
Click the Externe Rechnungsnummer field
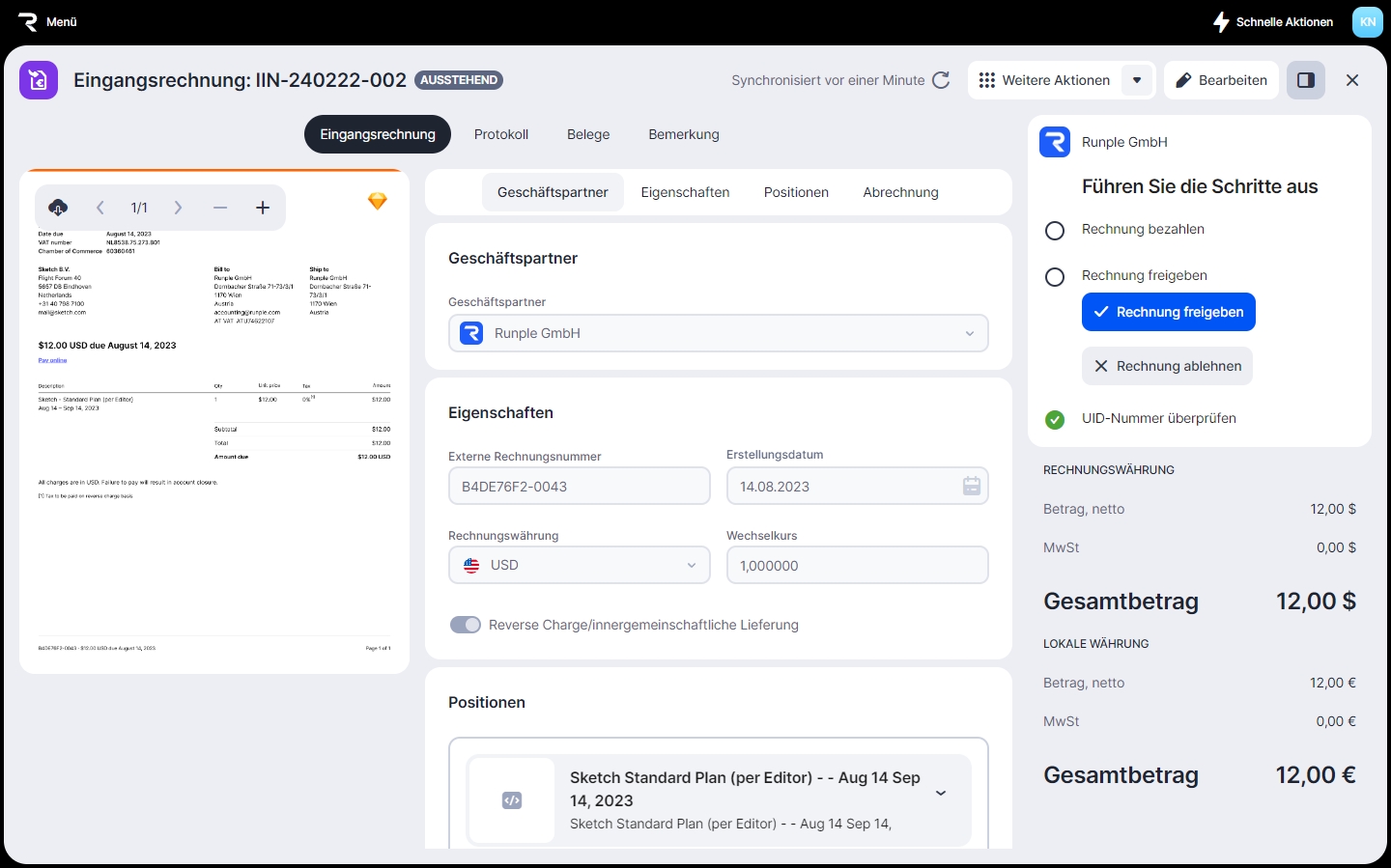pyautogui.click(x=579, y=487)
